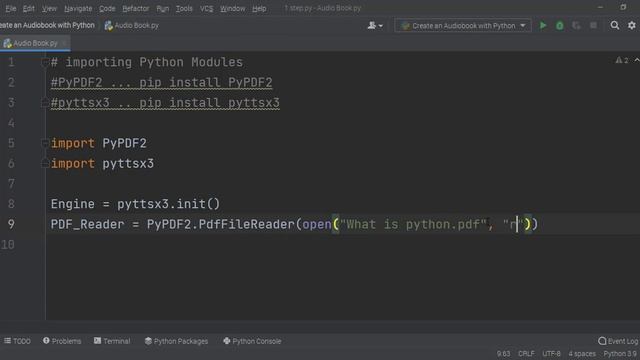Click the PyPDF2 import name on line 5
The height and width of the screenshot is (360, 640).
[124, 143]
